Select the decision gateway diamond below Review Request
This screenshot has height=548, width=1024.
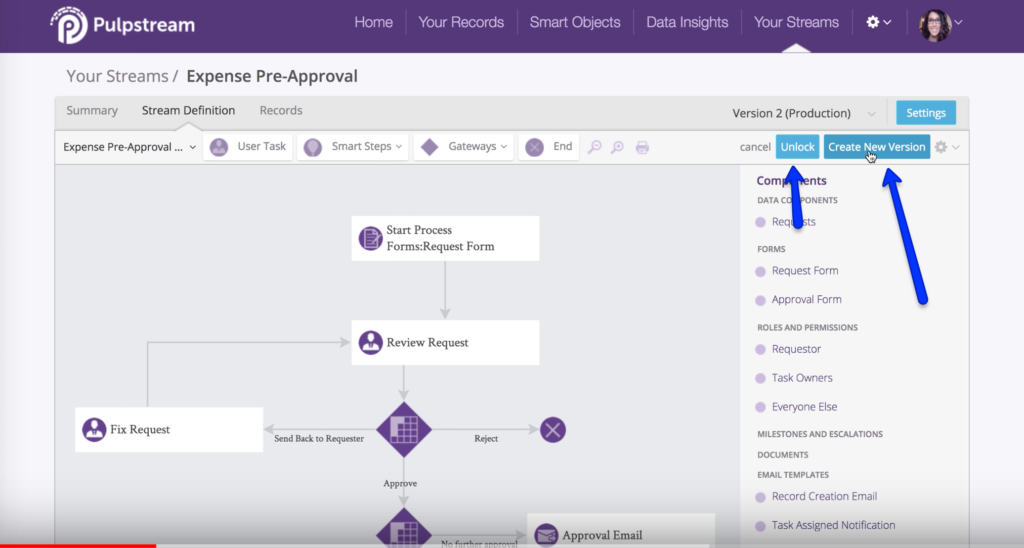click(x=403, y=430)
